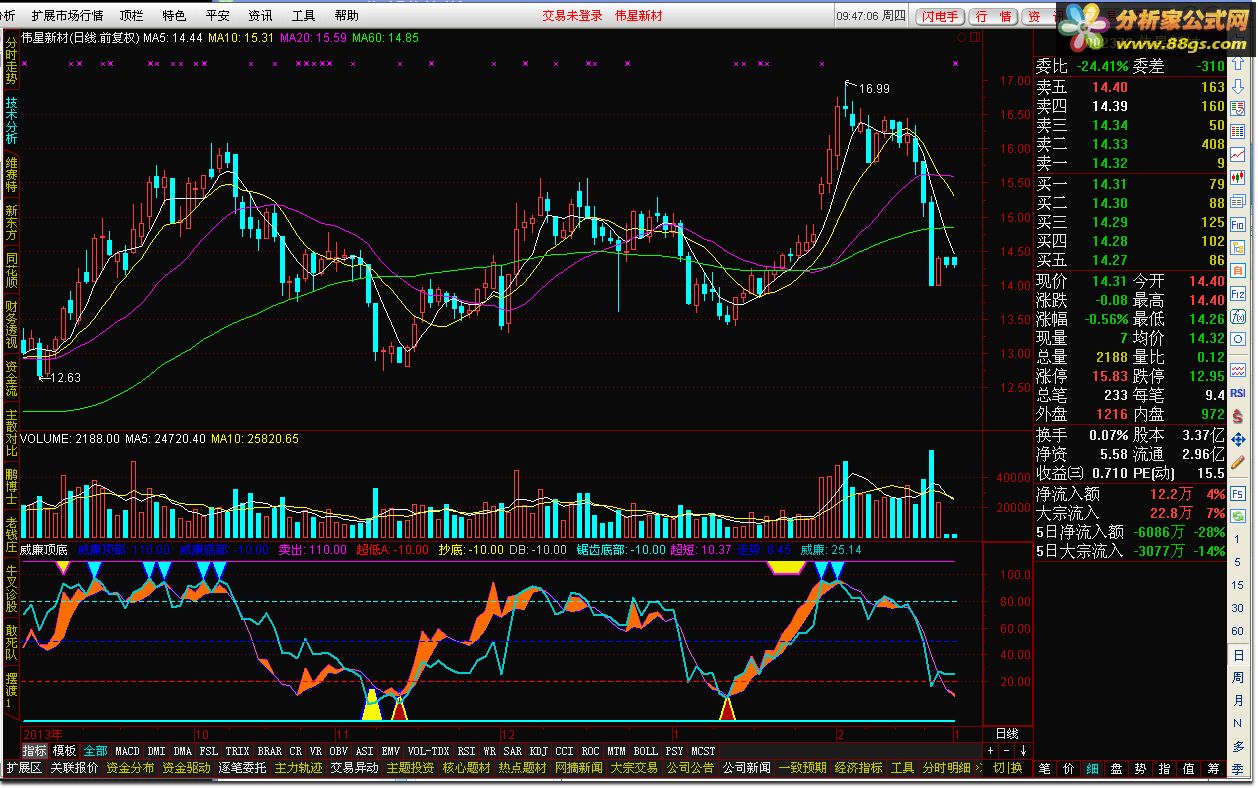
Task: Open the 特色 menu
Action: 174,16
